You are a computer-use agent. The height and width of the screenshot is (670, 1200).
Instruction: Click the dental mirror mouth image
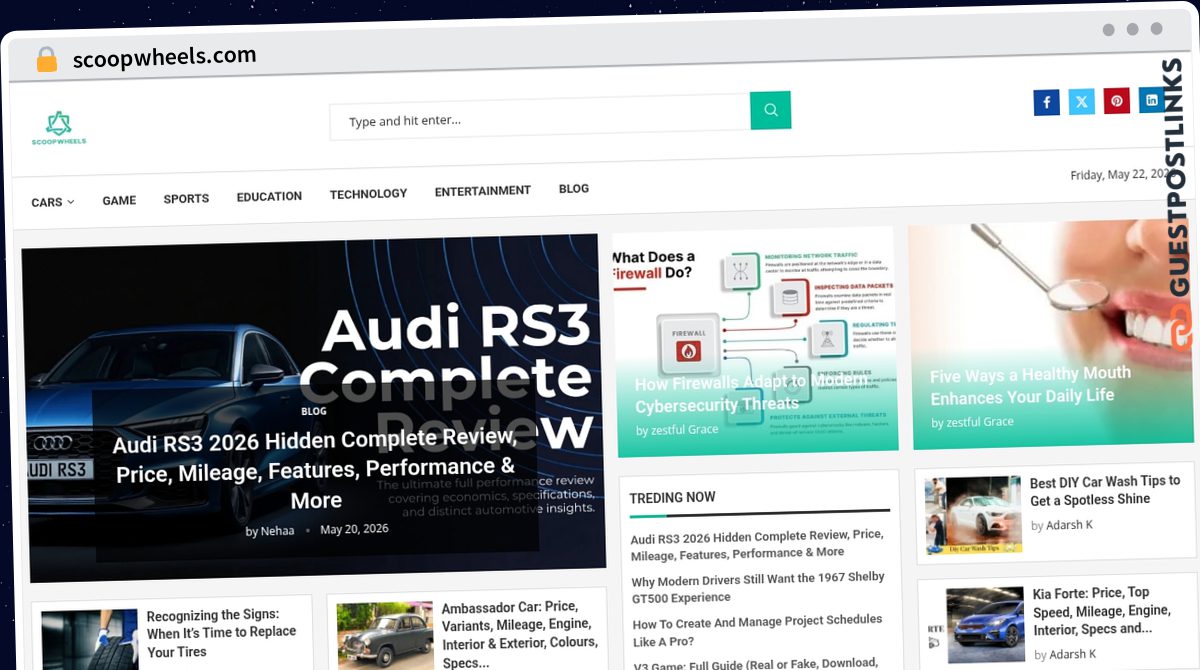pos(1051,335)
